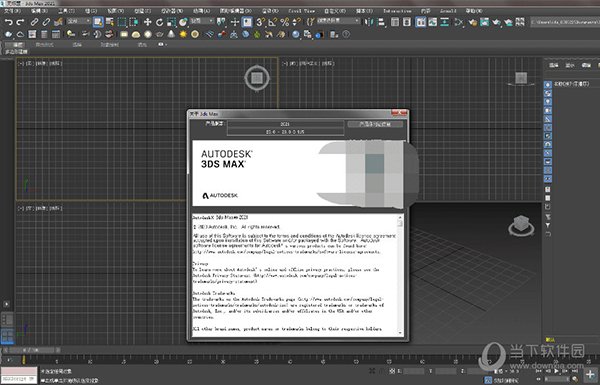Toggle the Percent Snap button
The width and height of the screenshot is (600, 385).
click(x=284, y=22)
